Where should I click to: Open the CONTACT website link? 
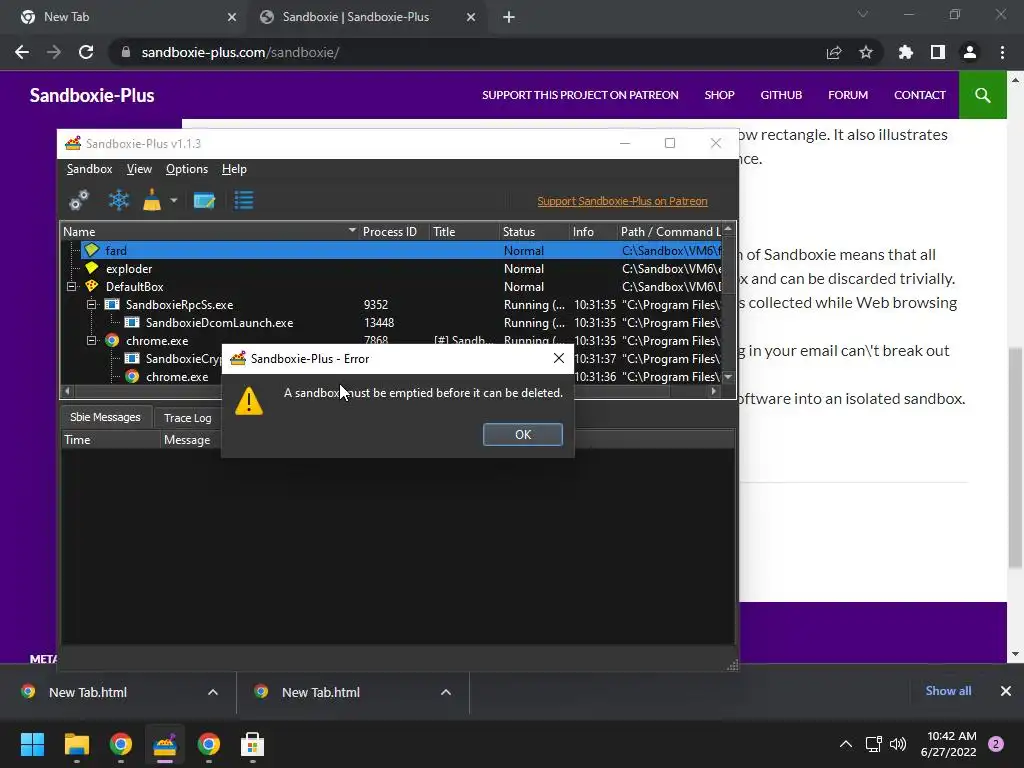[x=920, y=95]
